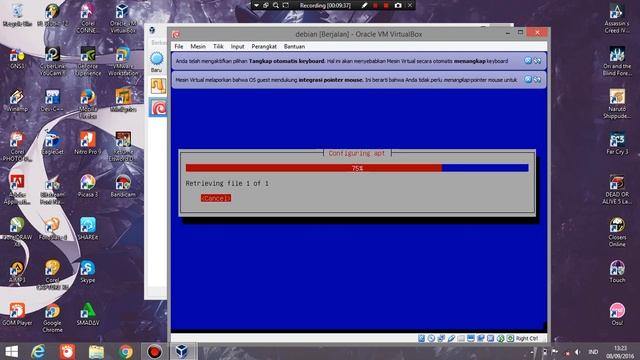Screen dimensions: 640x360
Task: Click the mouse integration status icon
Action: pyautogui.click(x=500, y=338)
